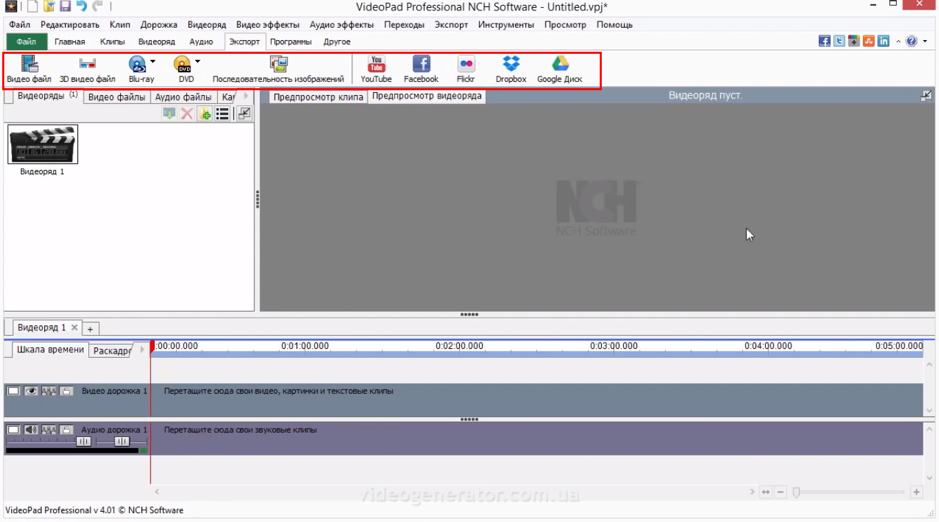Click the DVD disc icon
Image resolution: width=939 pixels, height=522 pixels.
pos(182,64)
